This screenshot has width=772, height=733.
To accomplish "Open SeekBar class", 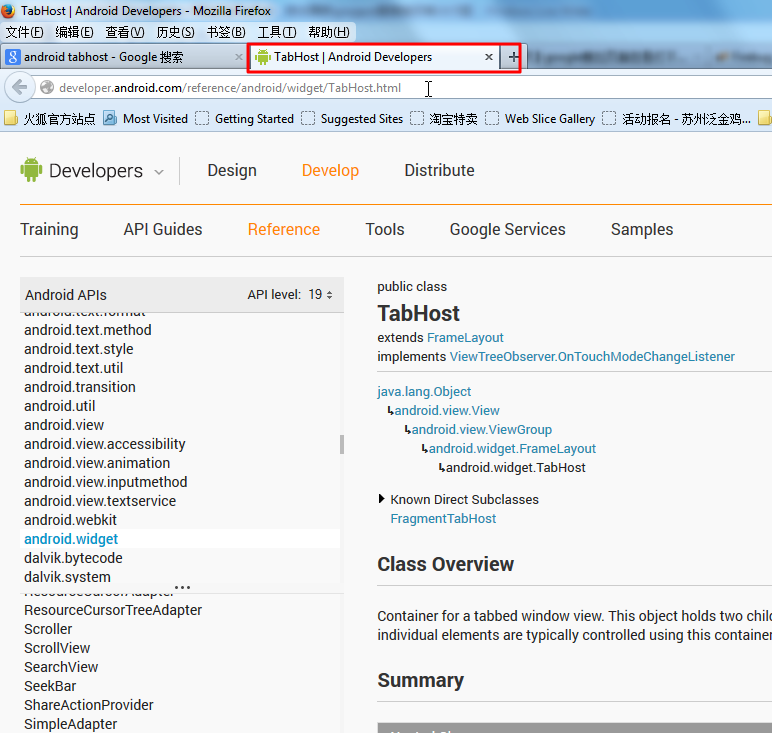I will pos(50,686).
